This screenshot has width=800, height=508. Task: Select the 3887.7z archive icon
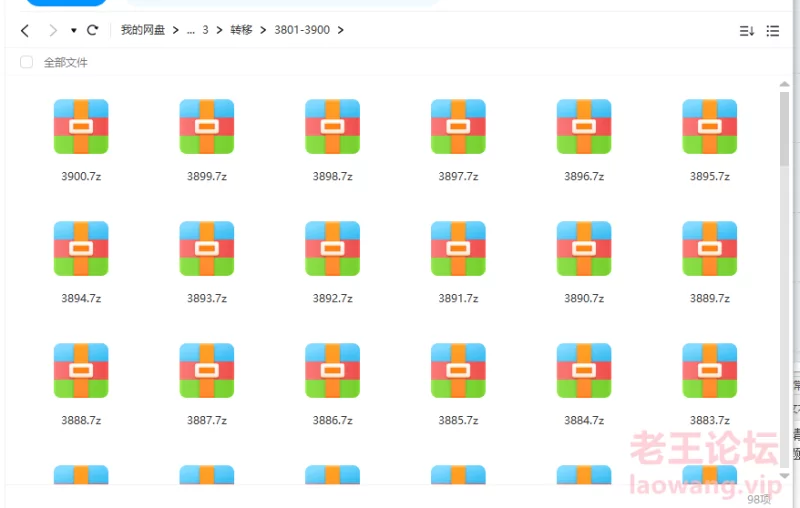(207, 370)
